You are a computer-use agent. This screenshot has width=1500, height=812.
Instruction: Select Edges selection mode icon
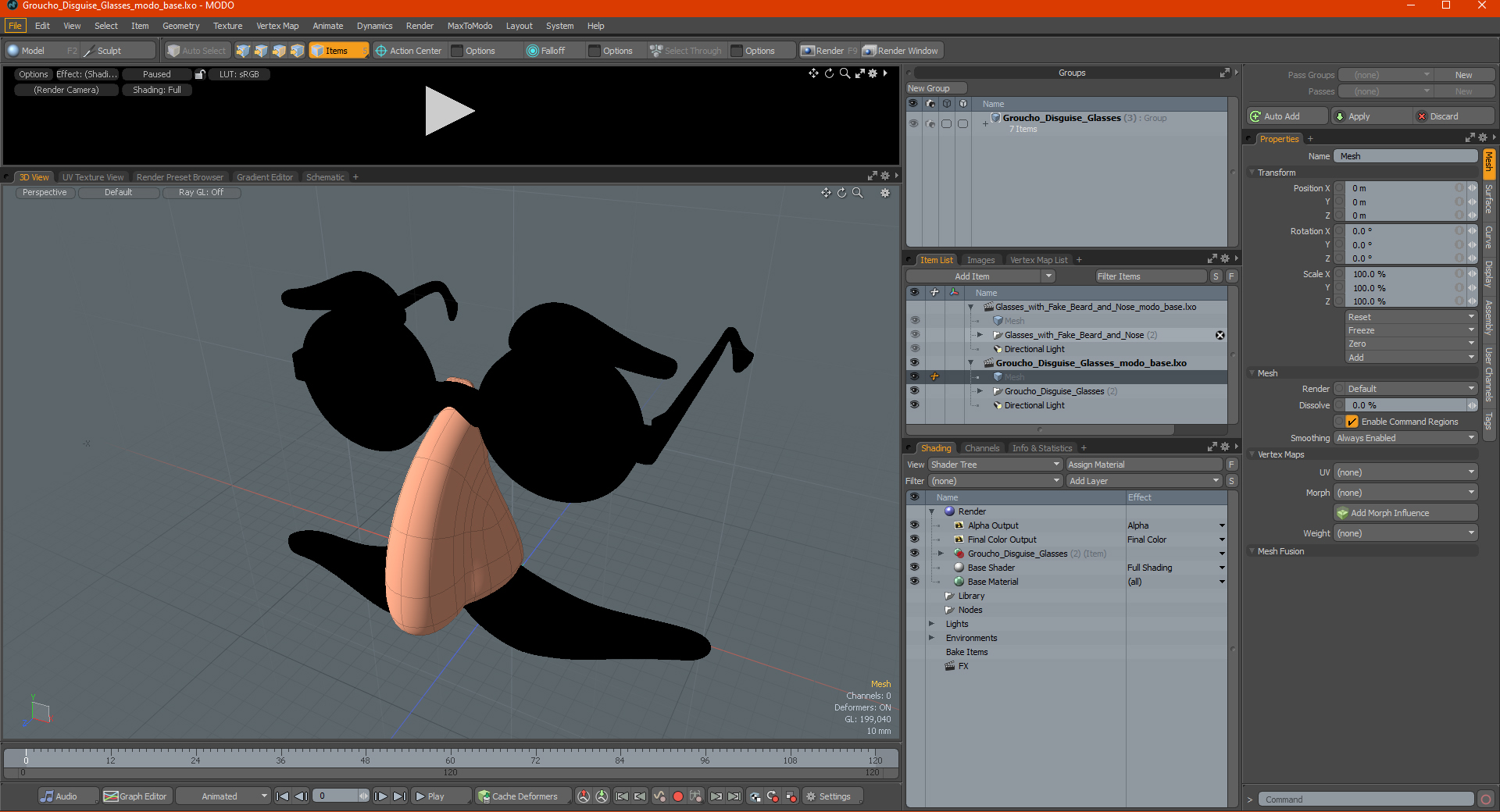tap(261, 51)
